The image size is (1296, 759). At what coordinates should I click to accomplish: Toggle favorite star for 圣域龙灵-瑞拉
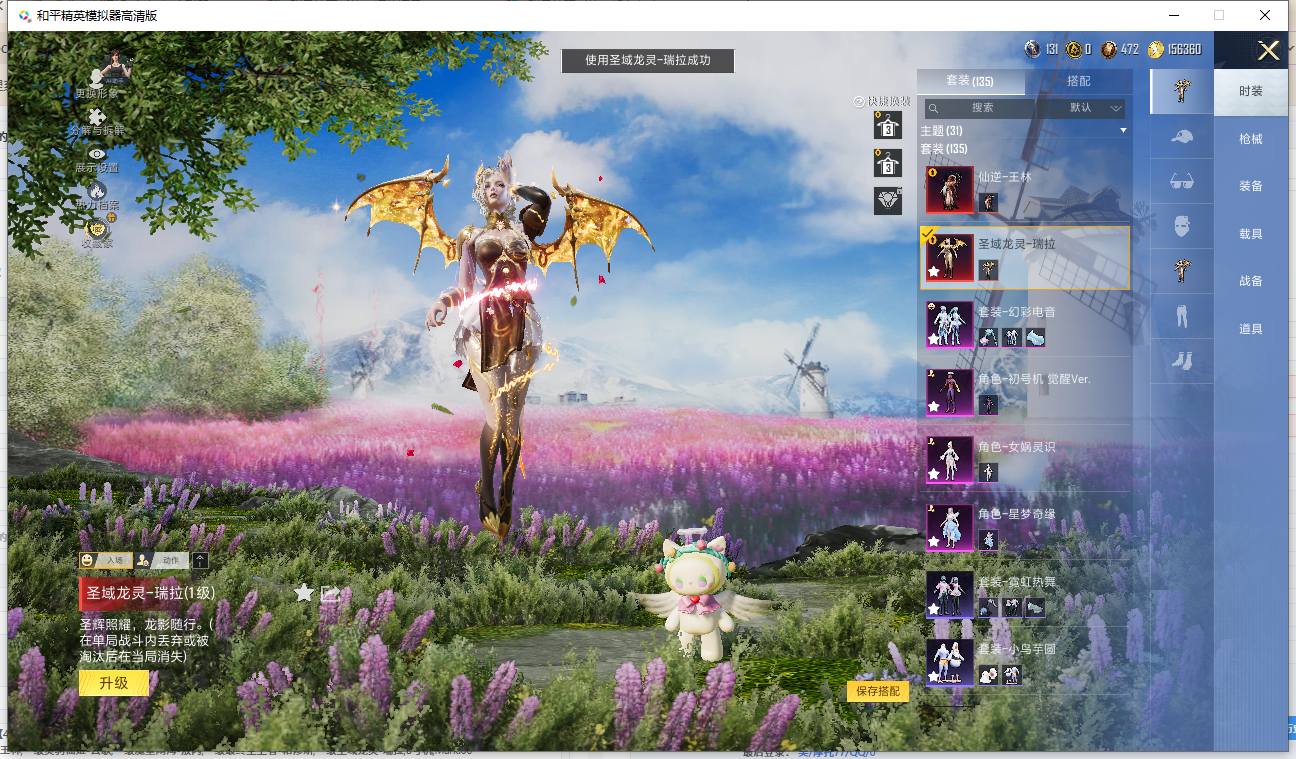coord(304,593)
